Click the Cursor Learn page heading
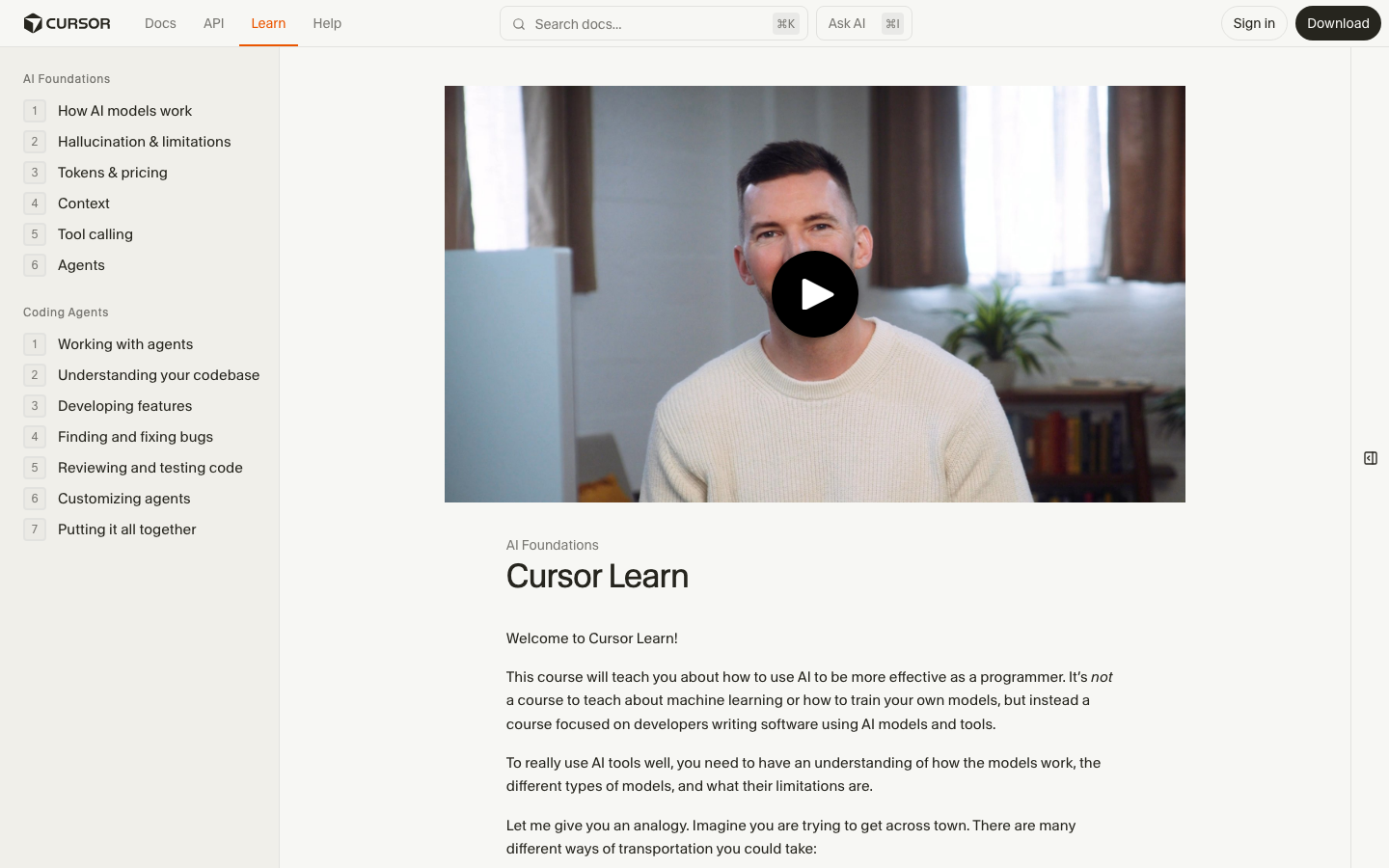The width and height of the screenshot is (1389, 868). coord(597,576)
